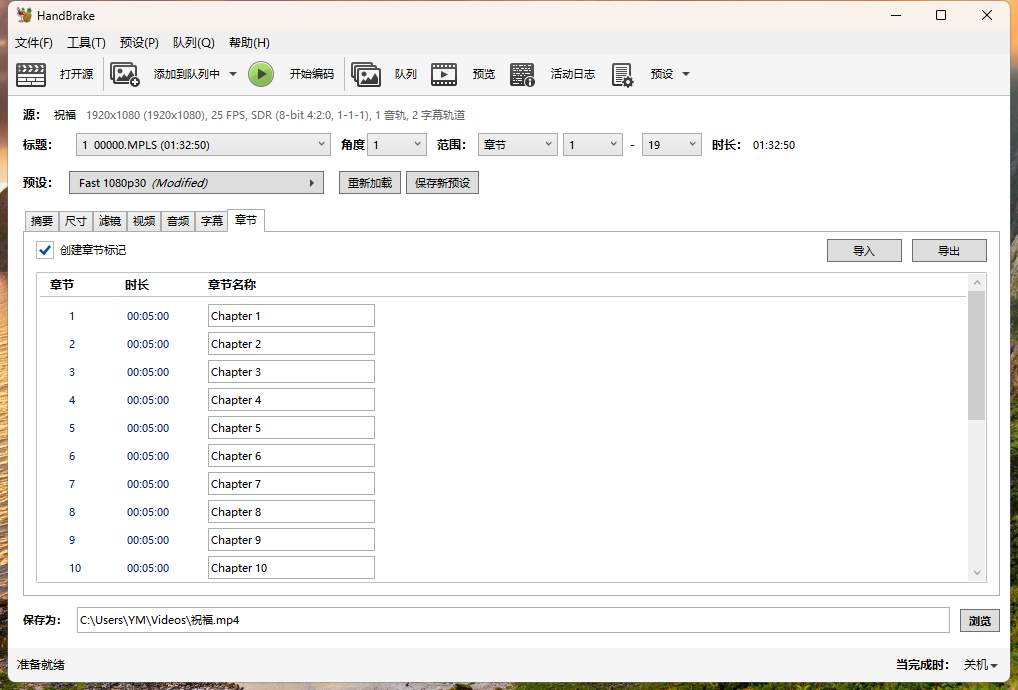Click the Chapter 4 name field

[292, 400]
